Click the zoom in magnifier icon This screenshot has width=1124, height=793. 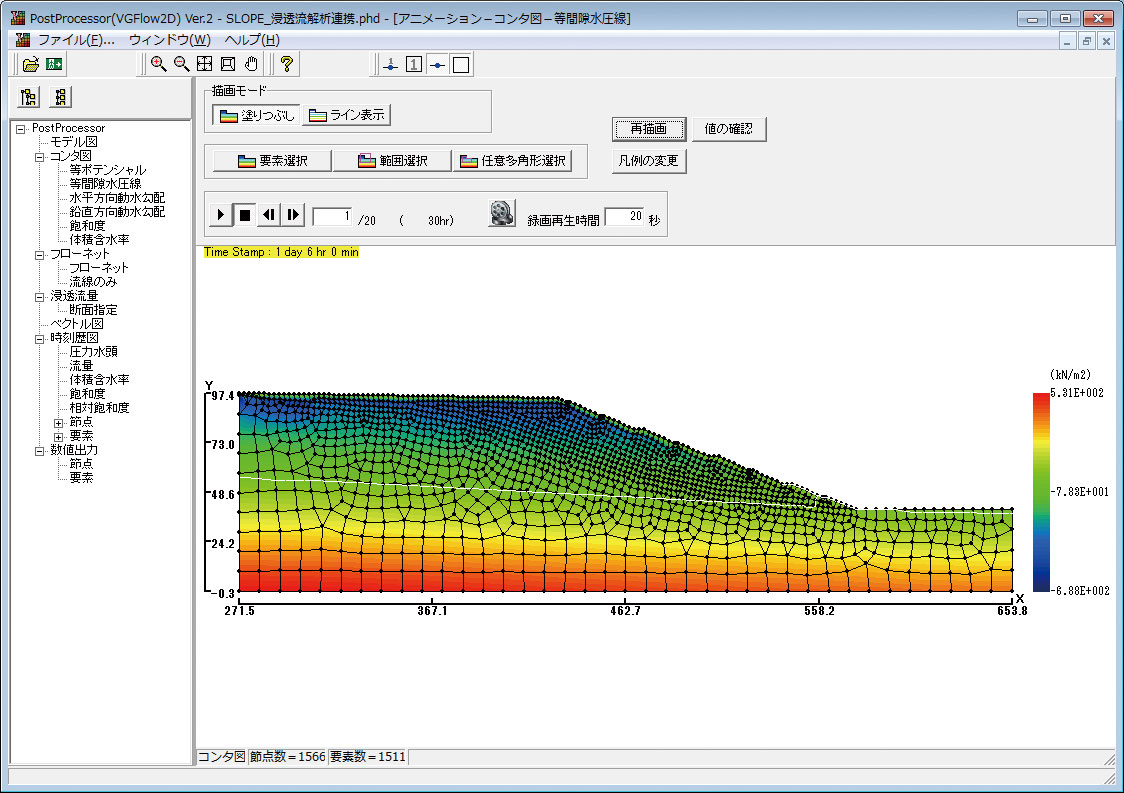[158, 64]
